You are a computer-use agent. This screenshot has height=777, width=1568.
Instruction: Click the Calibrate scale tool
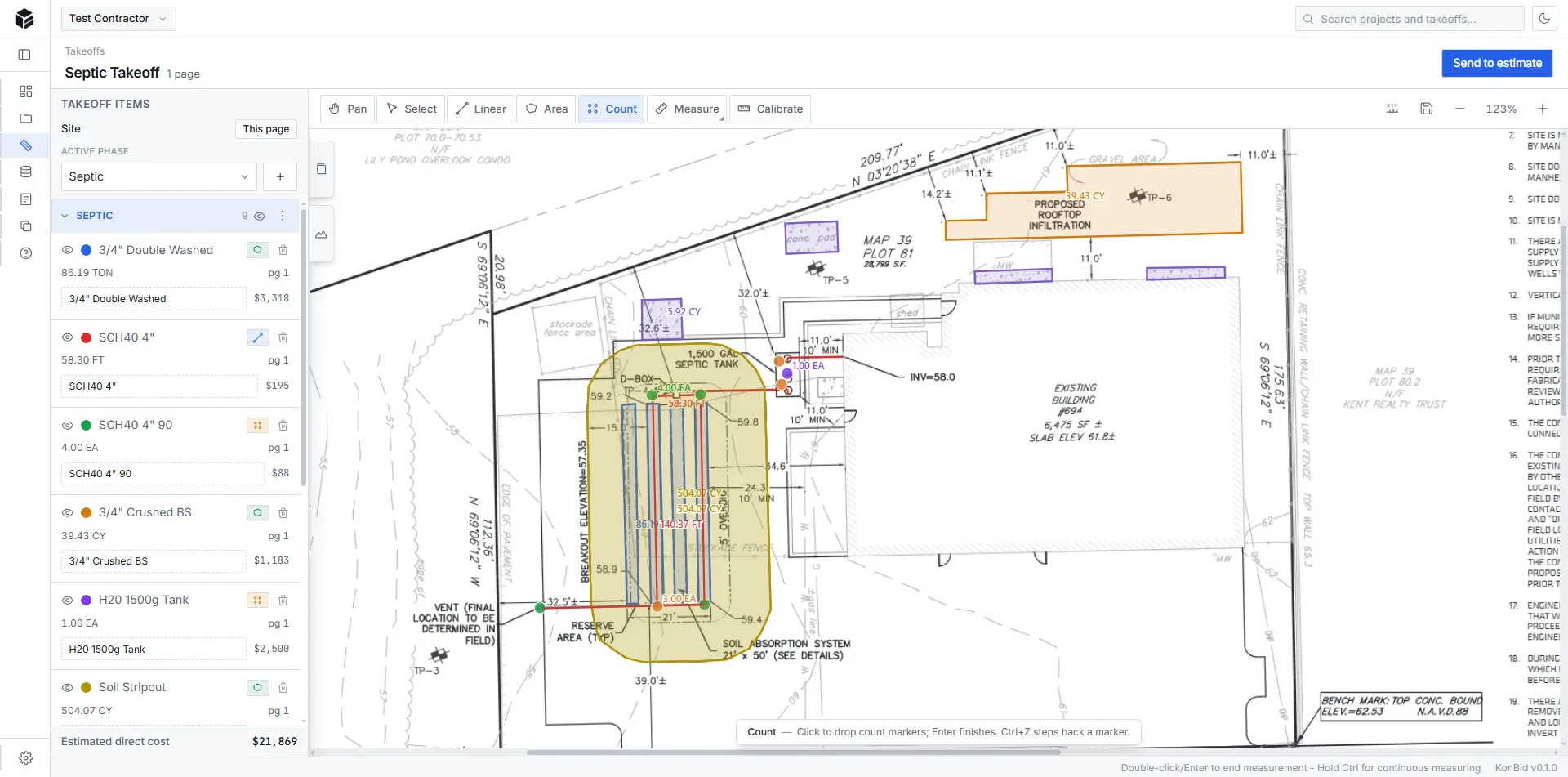pyautogui.click(x=770, y=109)
